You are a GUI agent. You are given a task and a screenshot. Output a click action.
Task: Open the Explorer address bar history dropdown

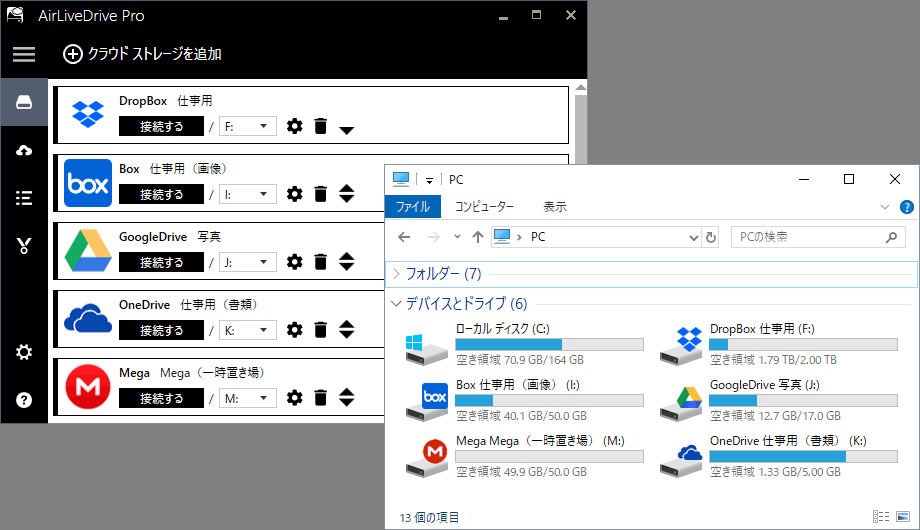(x=694, y=237)
